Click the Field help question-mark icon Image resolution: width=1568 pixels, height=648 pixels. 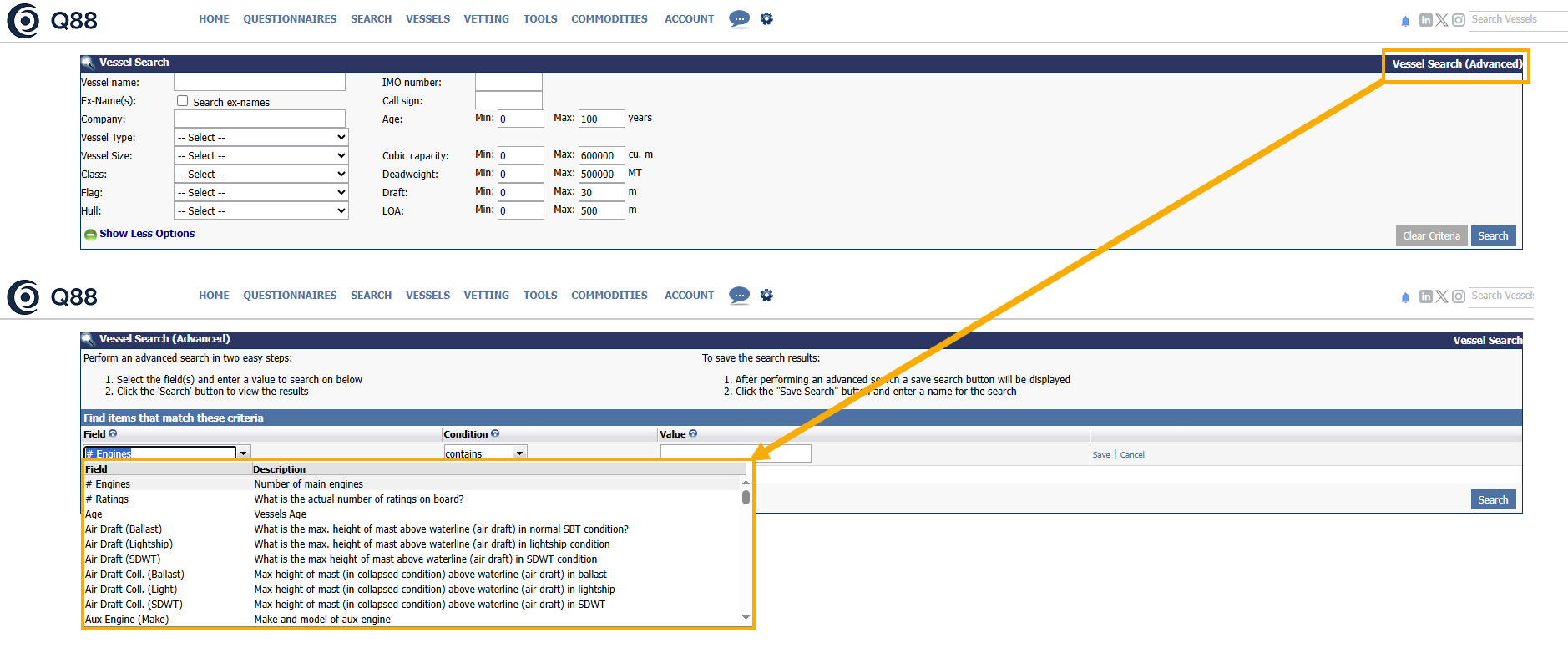tap(113, 433)
